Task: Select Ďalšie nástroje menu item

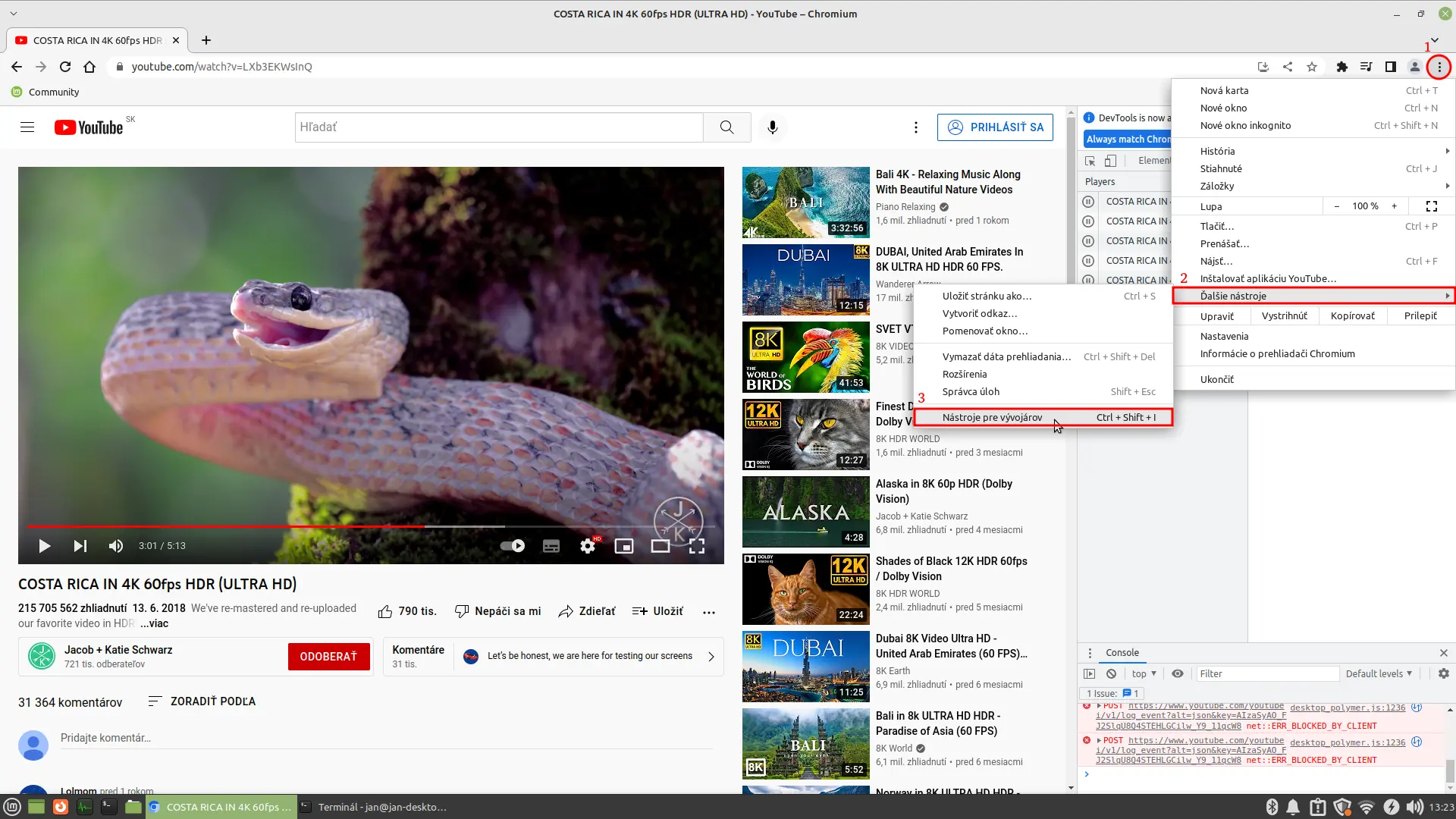Action: 1313,296
